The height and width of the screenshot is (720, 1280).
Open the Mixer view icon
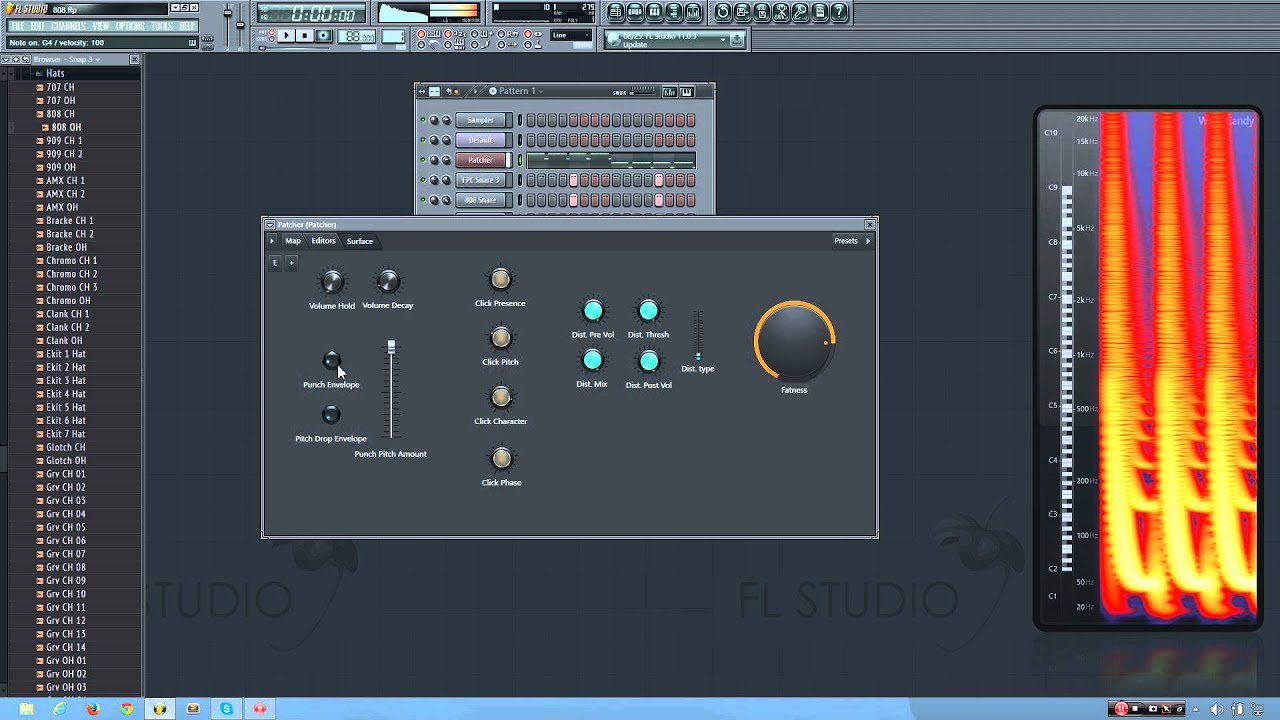coord(693,12)
